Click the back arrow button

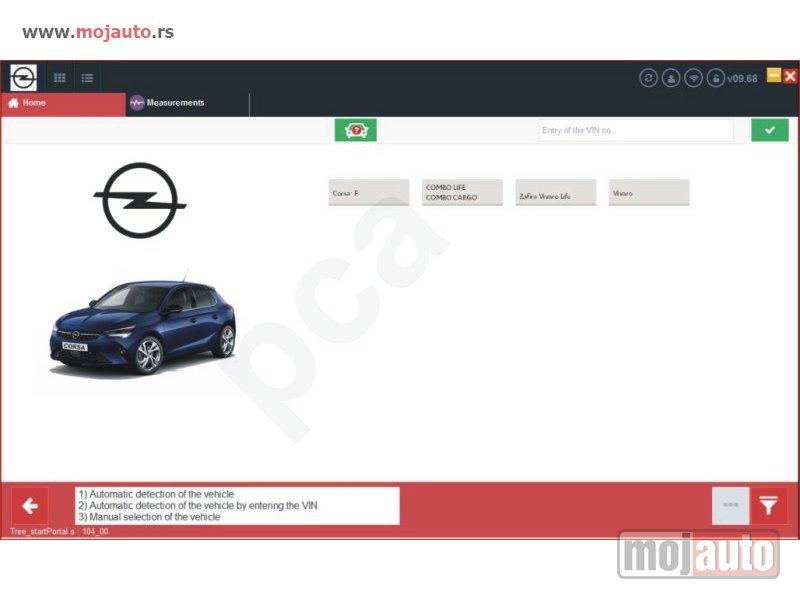[x=30, y=506]
